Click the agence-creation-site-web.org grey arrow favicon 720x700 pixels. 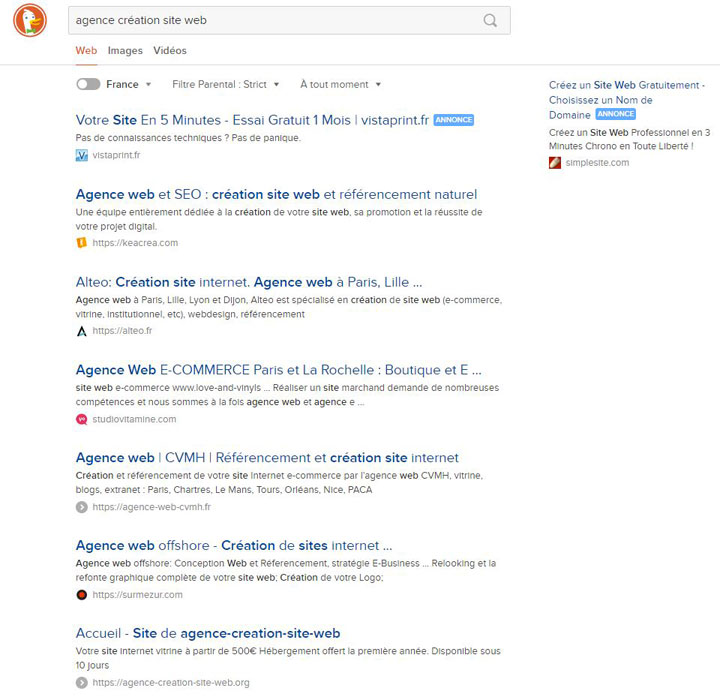[x=82, y=683]
